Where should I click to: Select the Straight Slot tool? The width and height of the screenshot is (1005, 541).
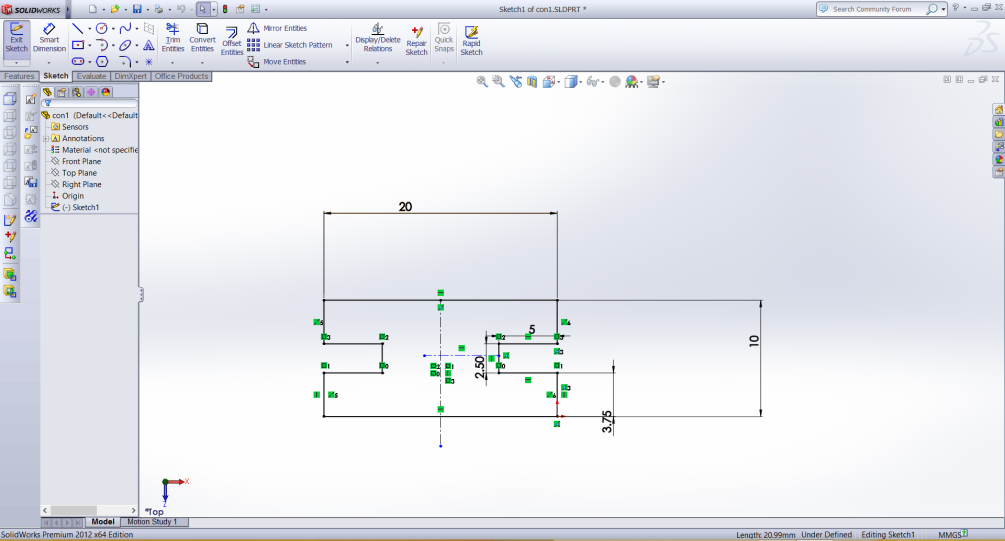(78, 62)
